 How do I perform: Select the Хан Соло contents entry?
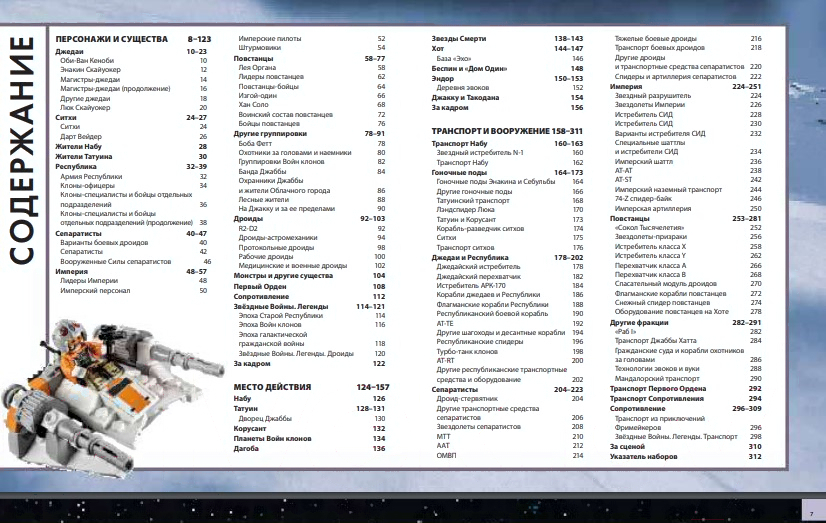pos(255,104)
